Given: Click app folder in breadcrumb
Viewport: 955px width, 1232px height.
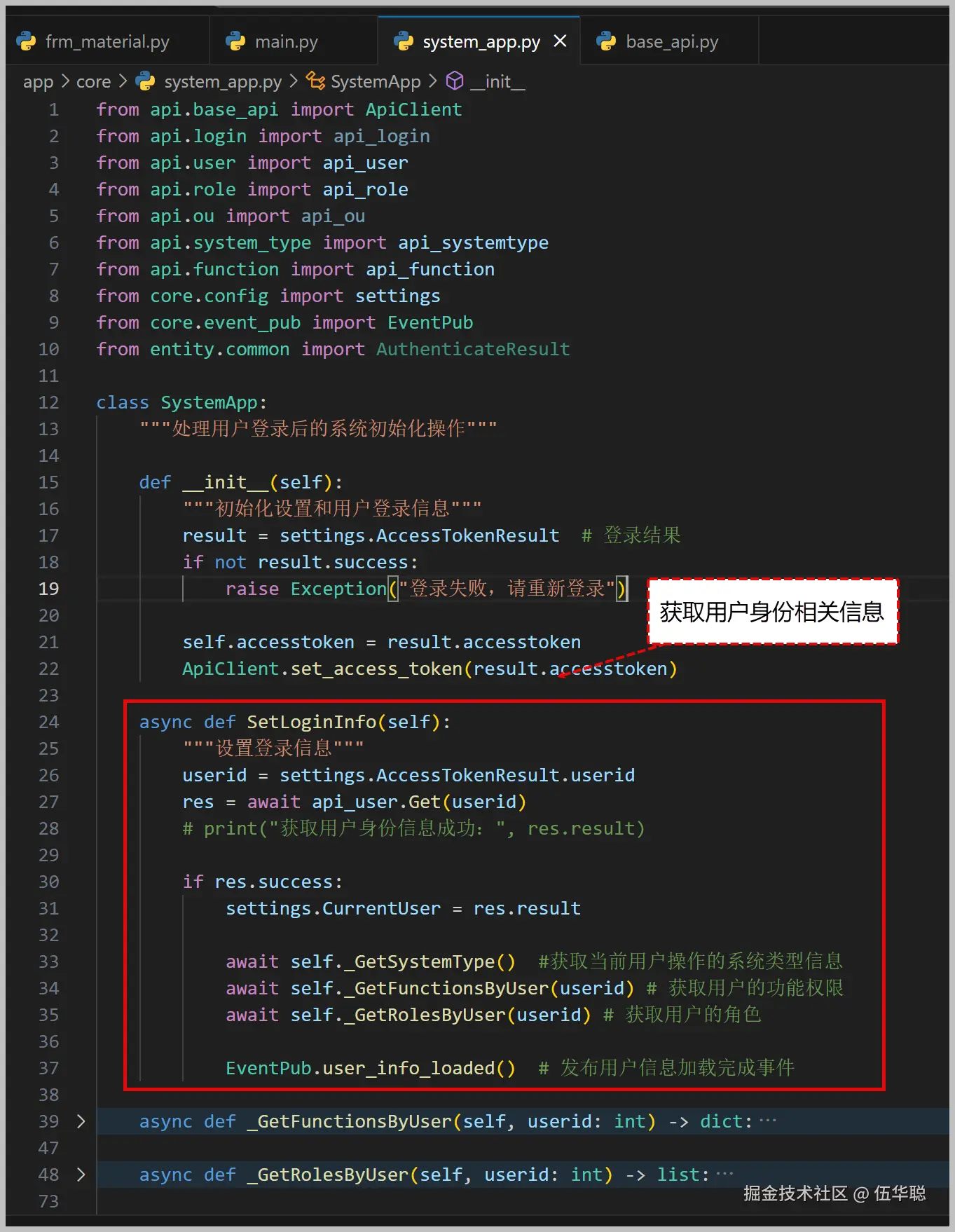Looking at the screenshot, I should [x=38, y=82].
